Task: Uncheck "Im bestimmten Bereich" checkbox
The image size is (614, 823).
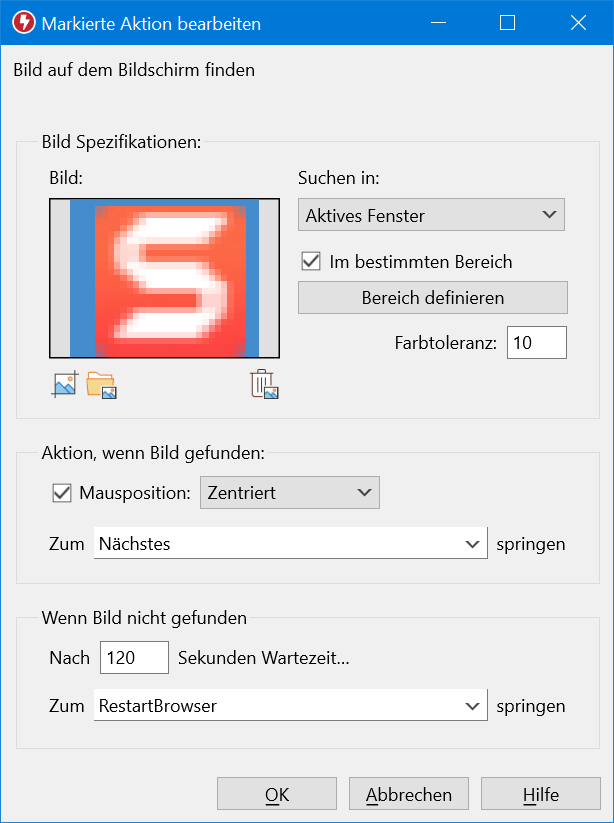Action: point(310,262)
